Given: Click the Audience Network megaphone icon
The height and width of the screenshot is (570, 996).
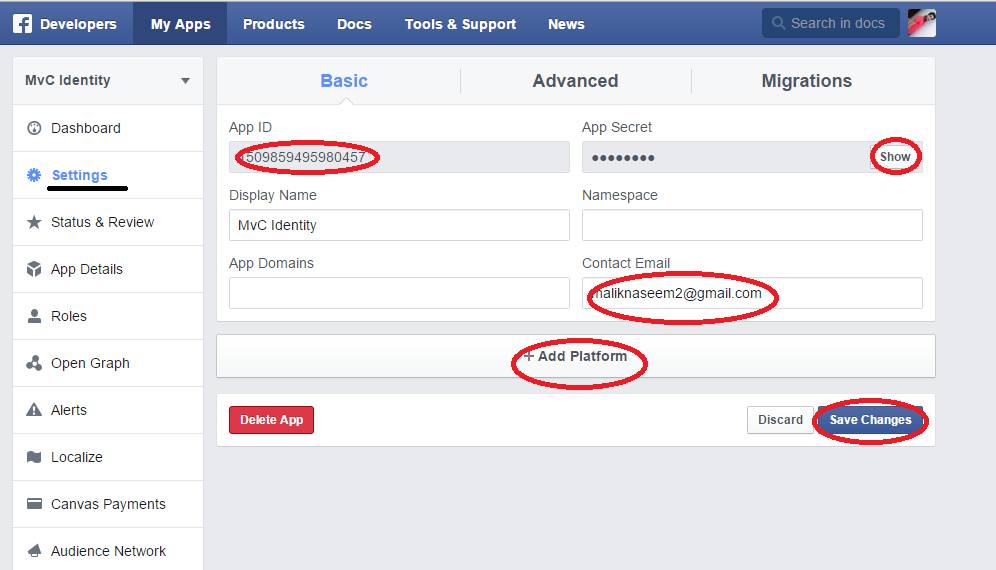Looking at the screenshot, I should click(x=34, y=551).
